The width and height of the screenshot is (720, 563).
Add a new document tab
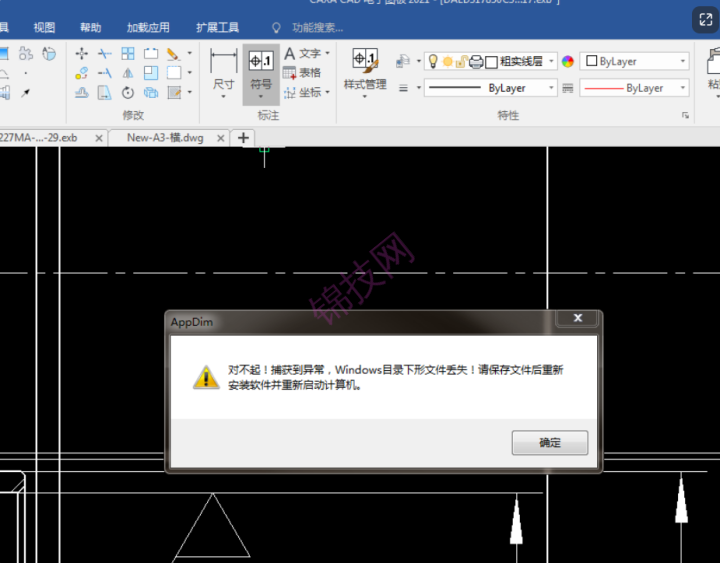point(243,138)
